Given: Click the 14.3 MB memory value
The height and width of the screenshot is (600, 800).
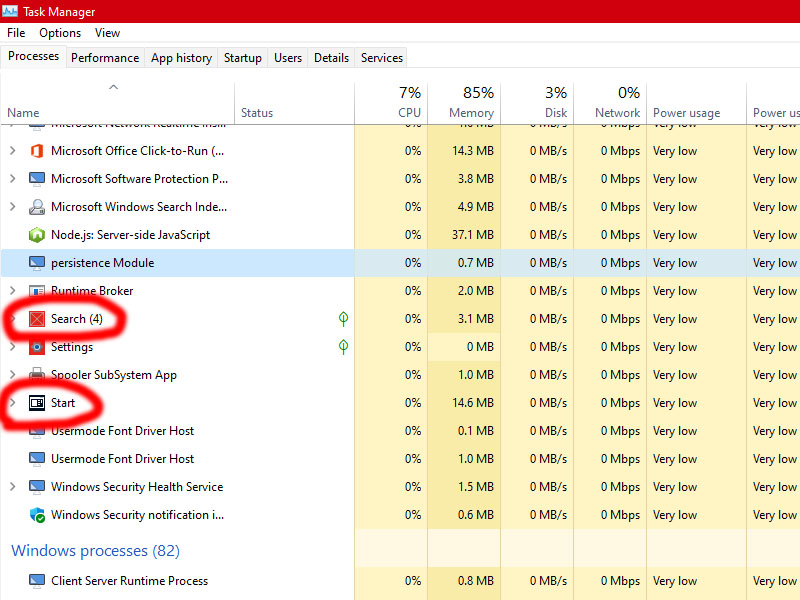Looking at the screenshot, I should point(473,151).
